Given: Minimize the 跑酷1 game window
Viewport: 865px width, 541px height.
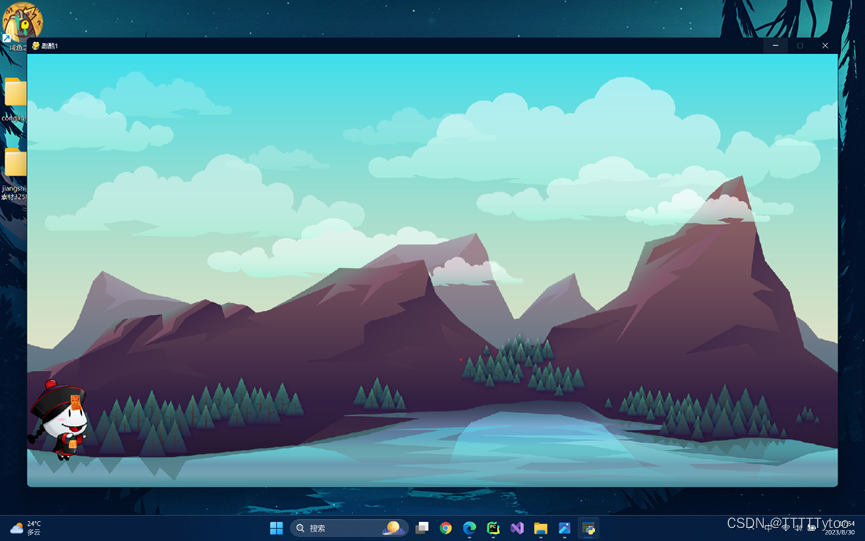Looking at the screenshot, I should pos(776,46).
